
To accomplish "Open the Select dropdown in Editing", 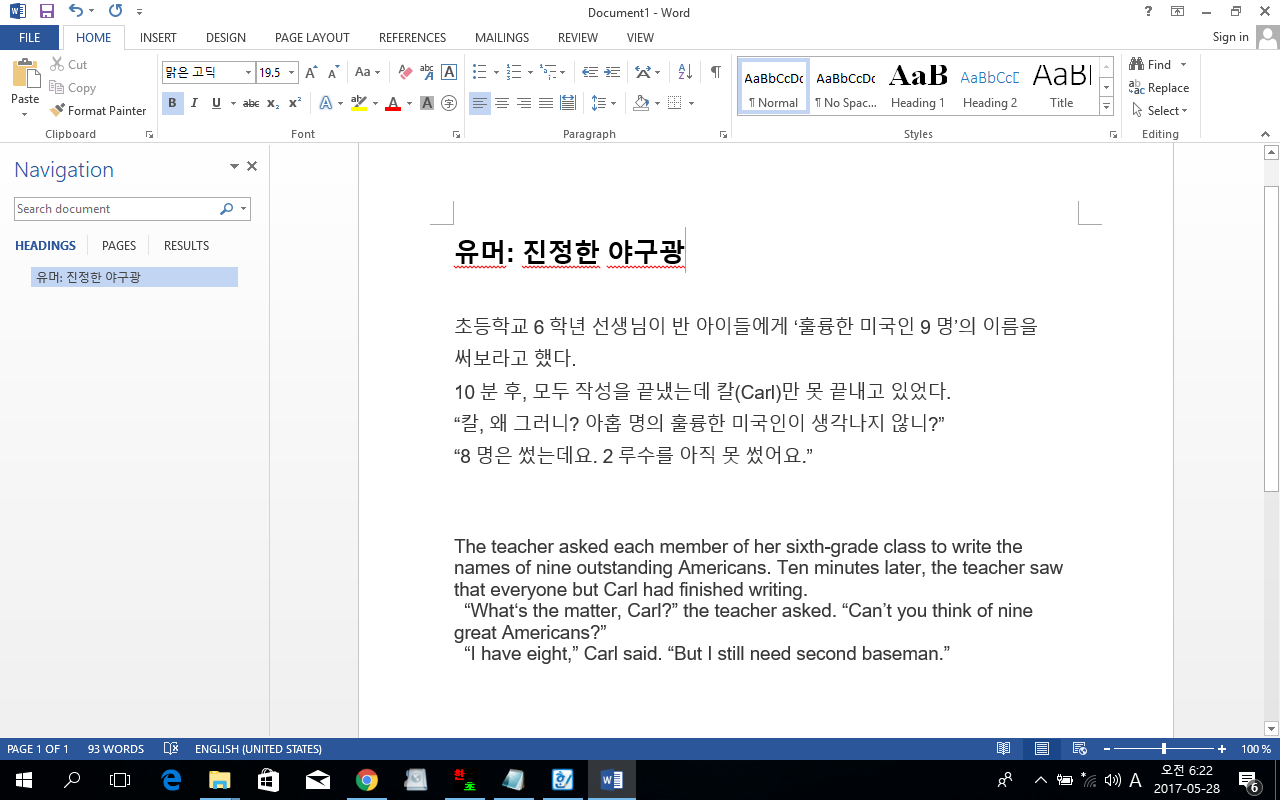I will tap(1159, 111).
